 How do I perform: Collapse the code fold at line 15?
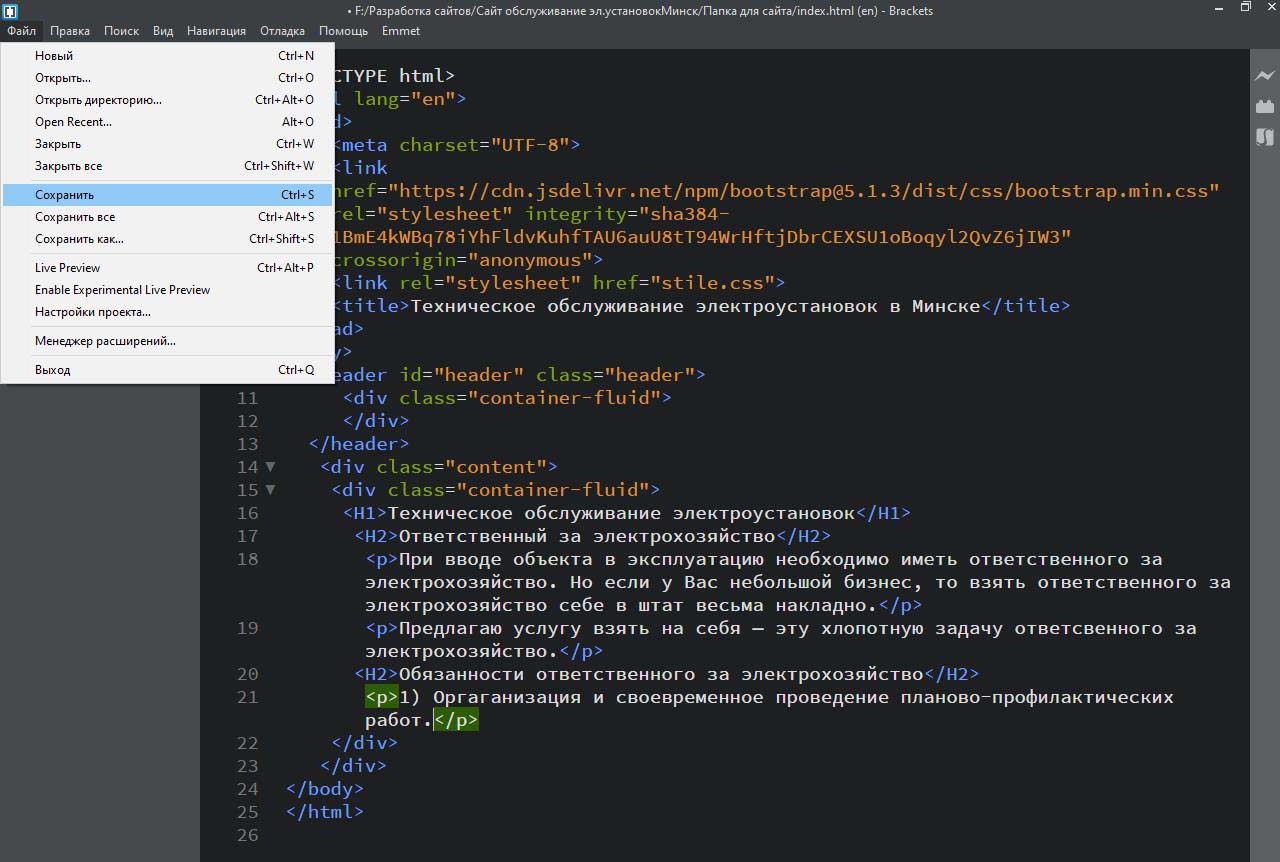270,490
